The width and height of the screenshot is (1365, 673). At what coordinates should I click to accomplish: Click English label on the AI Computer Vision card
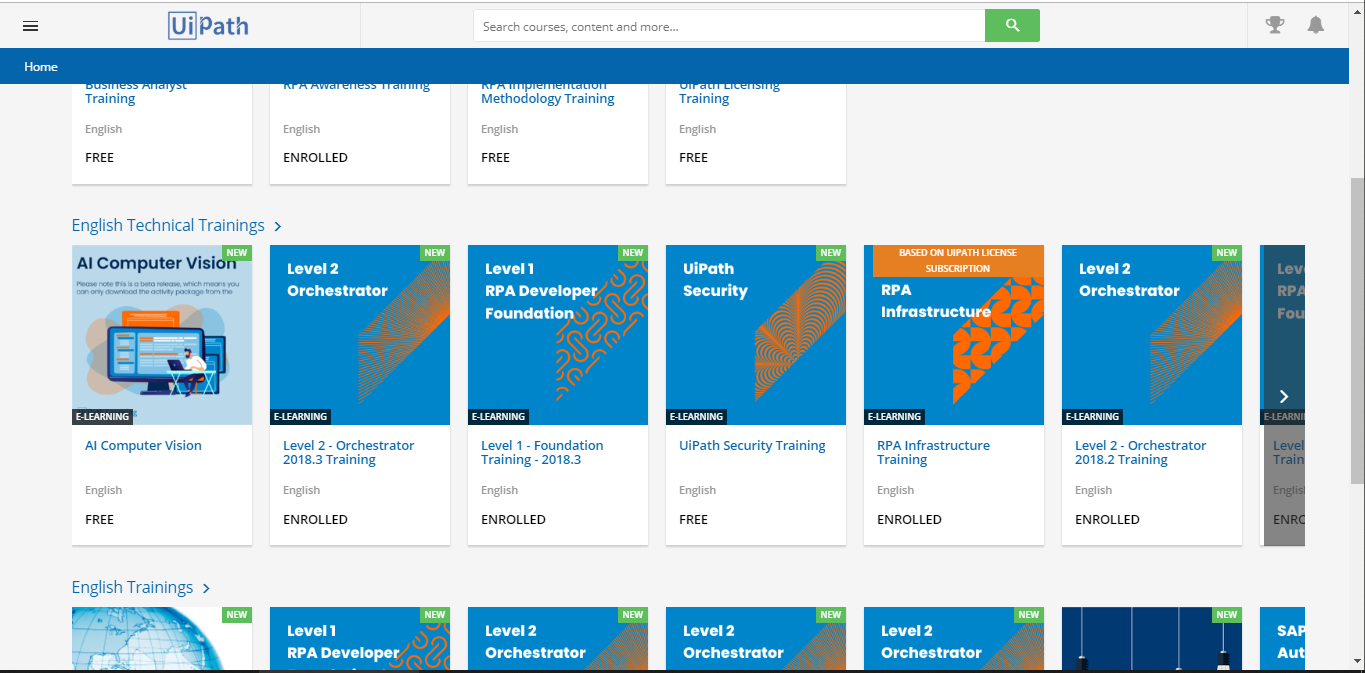click(104, 491)
